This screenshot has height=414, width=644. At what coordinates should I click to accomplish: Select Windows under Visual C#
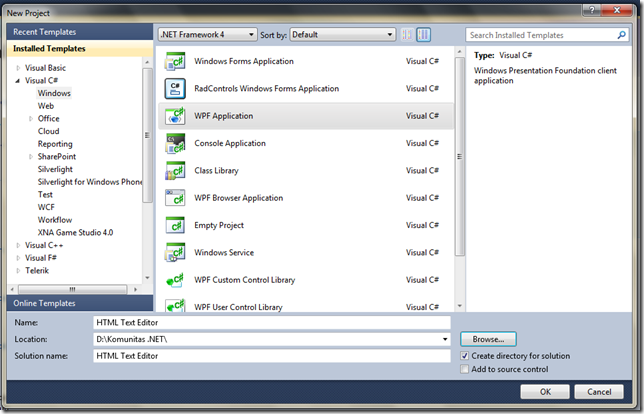[54, 93]
